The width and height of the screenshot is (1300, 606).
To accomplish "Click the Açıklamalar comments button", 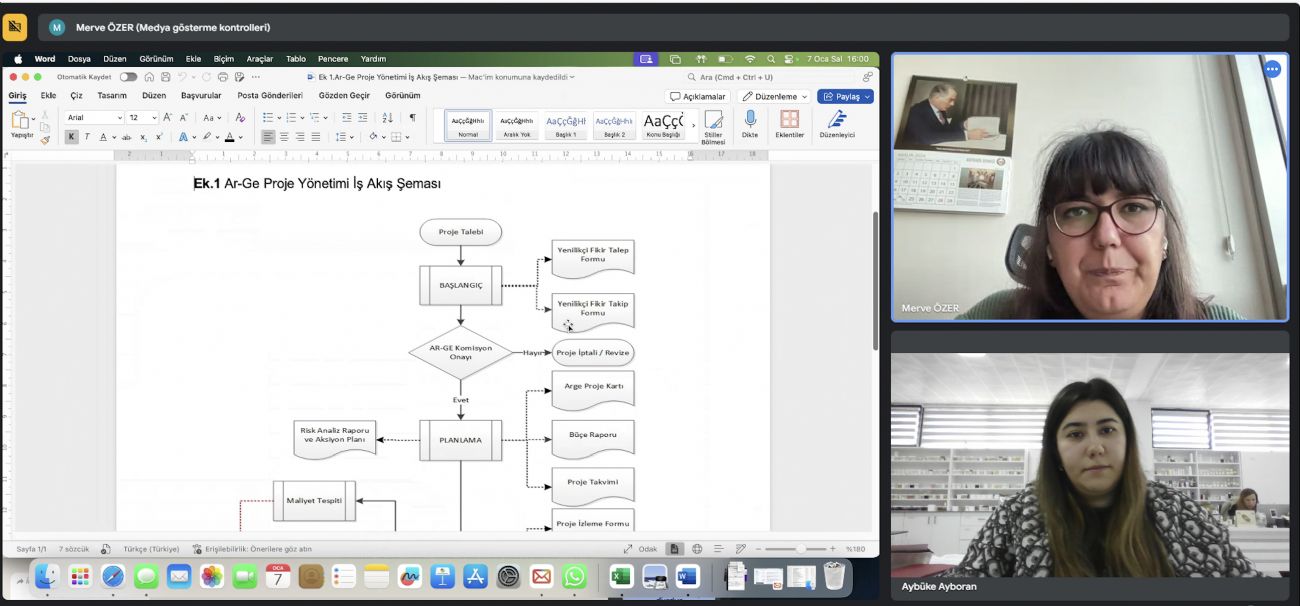I will (698, 97).
